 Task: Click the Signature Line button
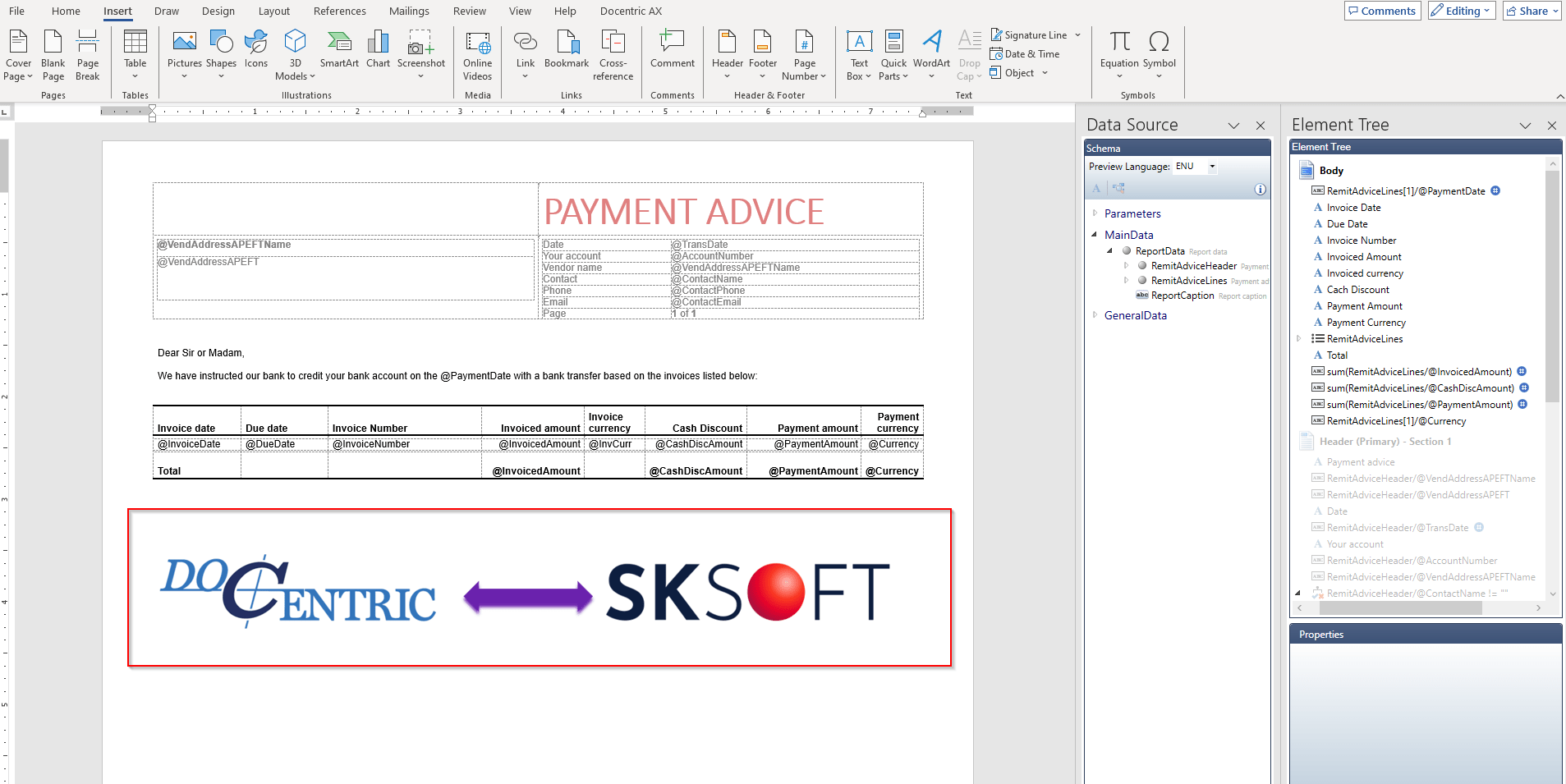(x=1028, y=35)
